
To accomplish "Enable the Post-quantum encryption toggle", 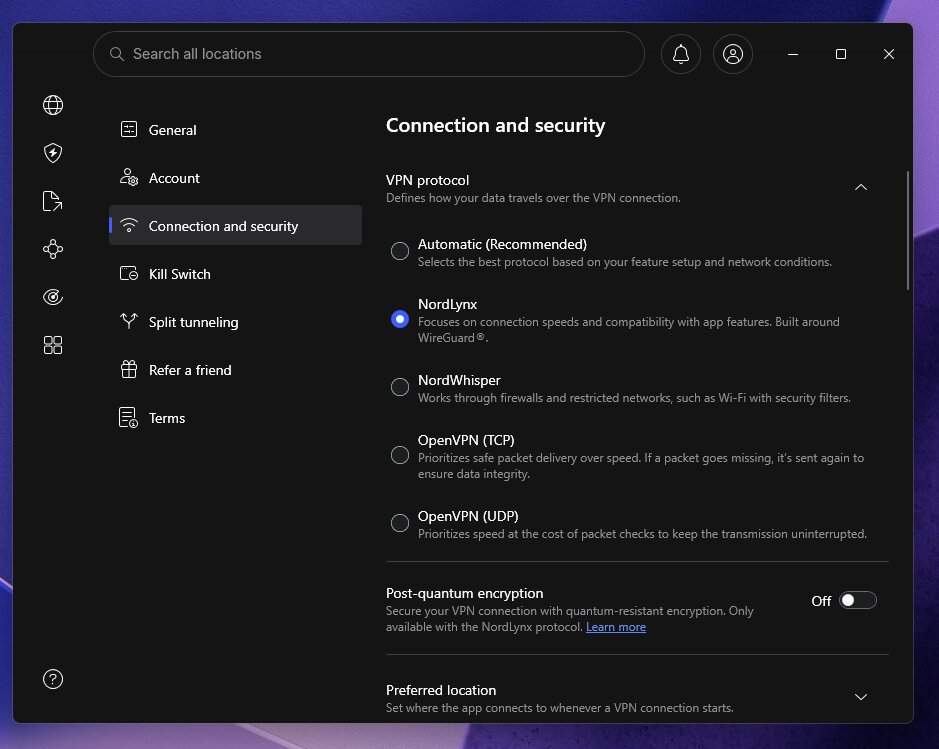I will click(x=858, y=600).
